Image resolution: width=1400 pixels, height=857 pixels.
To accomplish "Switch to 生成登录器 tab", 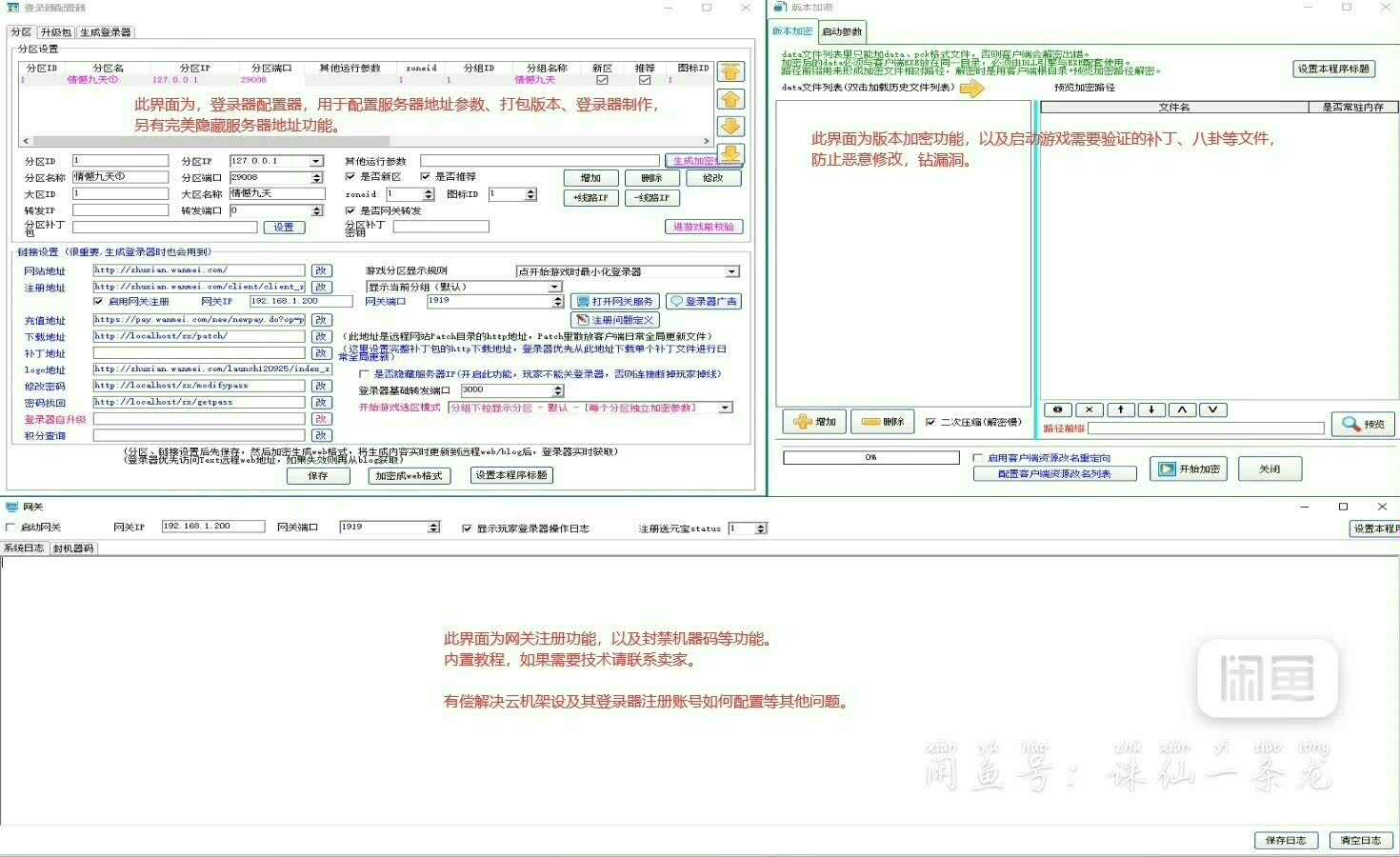I will pyautogui.click(x=106, y=32).
